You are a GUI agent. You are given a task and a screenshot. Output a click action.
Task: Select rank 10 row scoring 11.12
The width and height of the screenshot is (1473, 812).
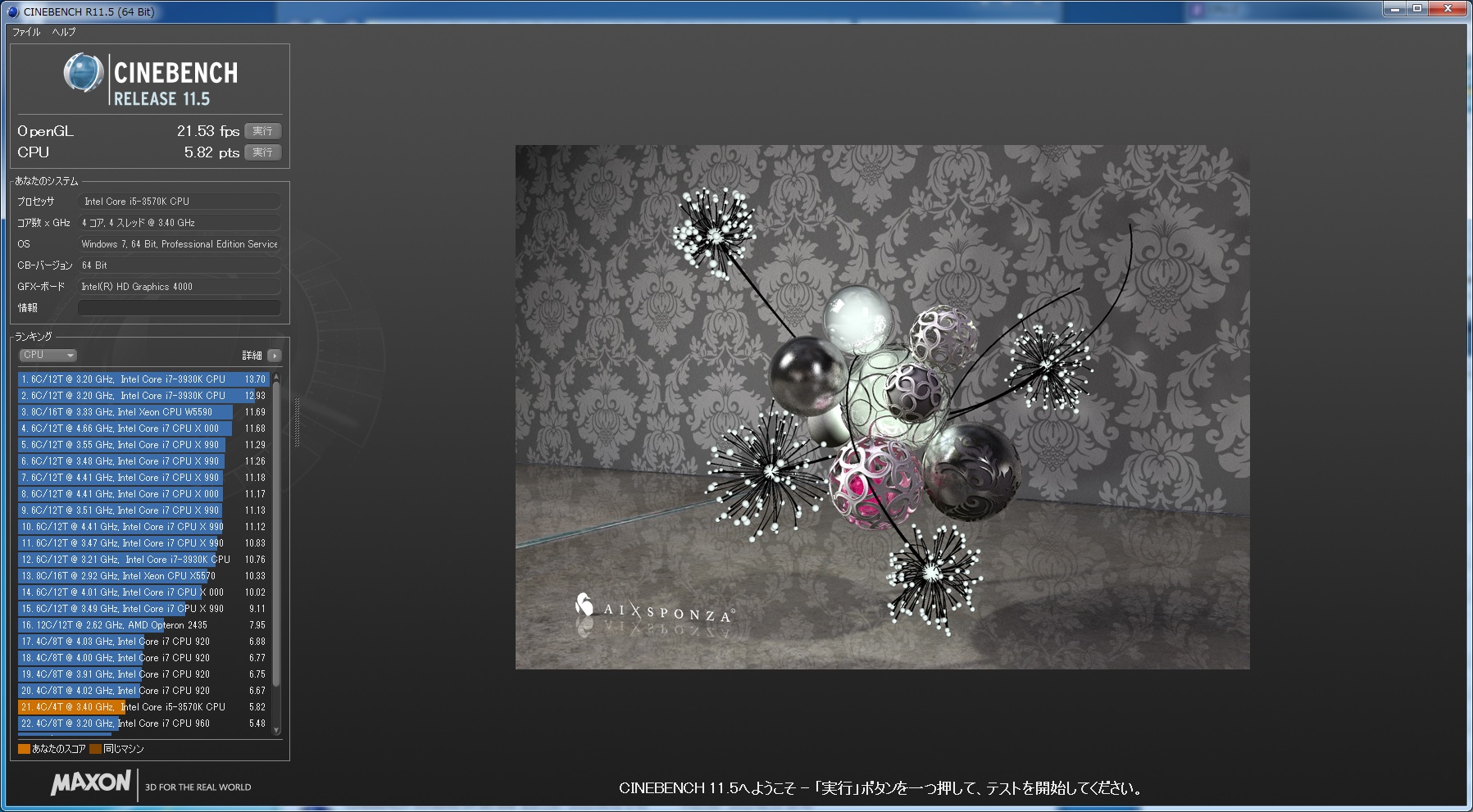point(144,527)
